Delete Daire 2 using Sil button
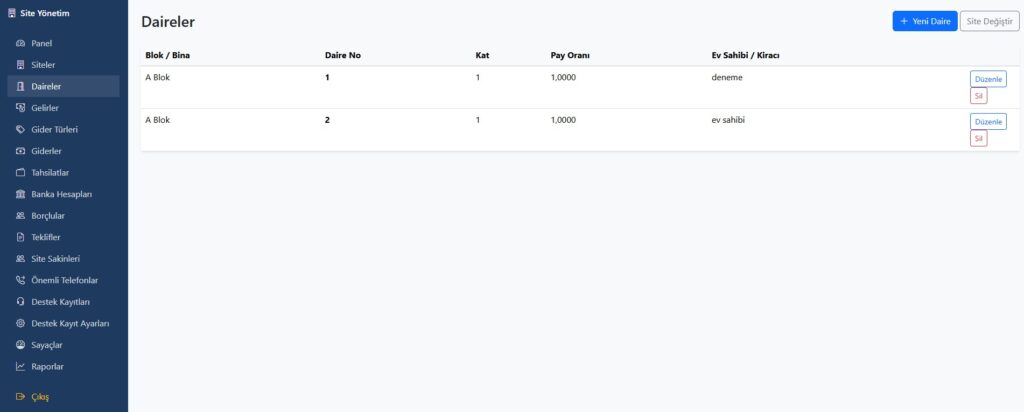This screenshot has width=1024, height=412. 979,138
